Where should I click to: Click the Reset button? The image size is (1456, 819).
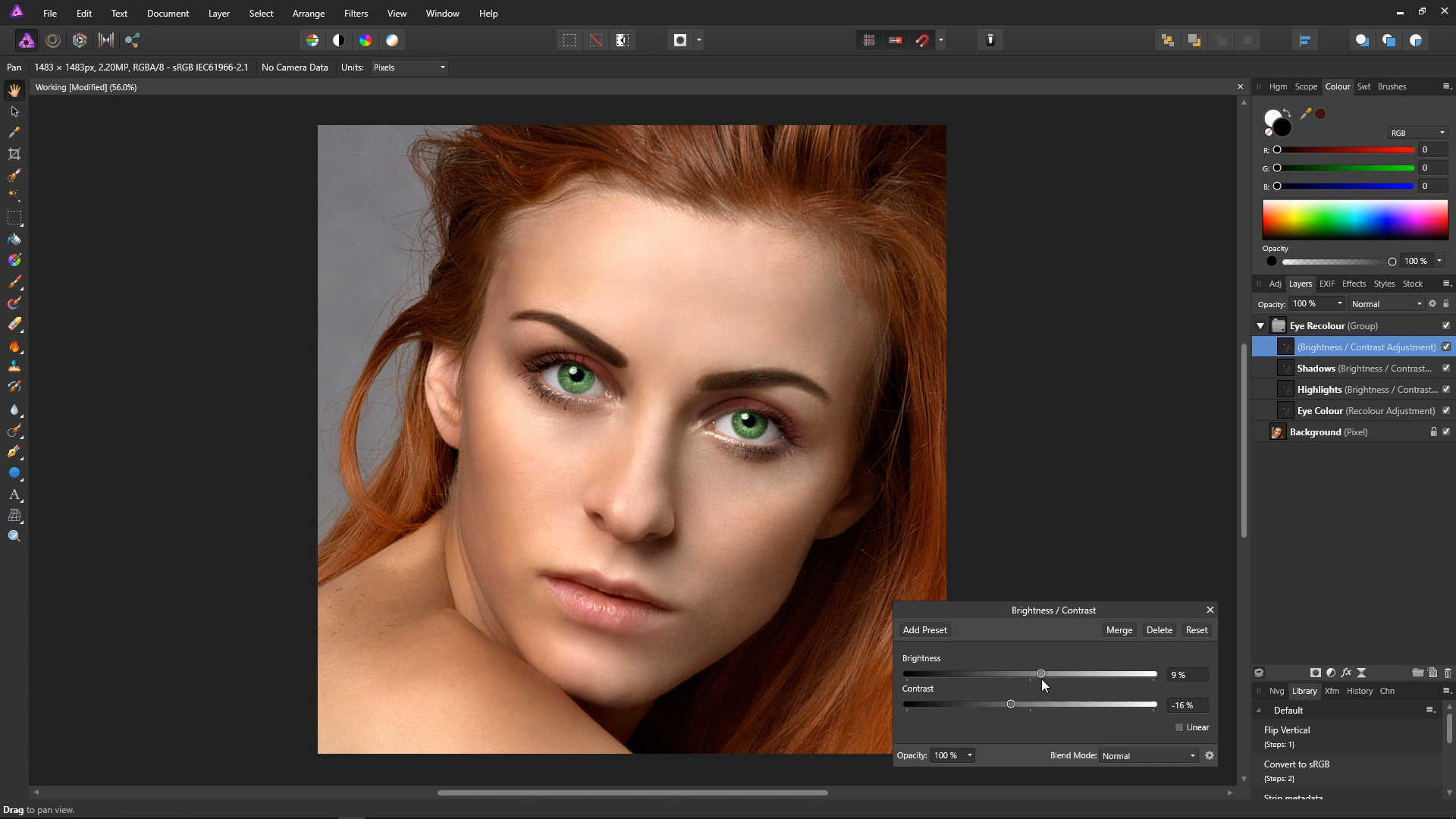(1197, 630)
